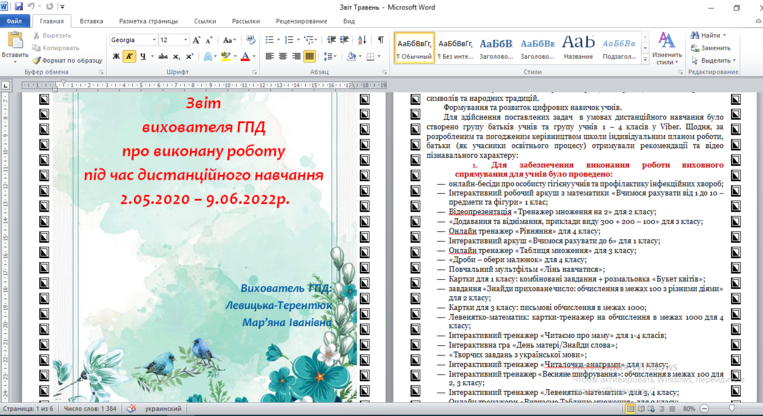The height and width of the screenshot is (416, 763).
Task: Increase paragraph indent
Action: (345, 40)
